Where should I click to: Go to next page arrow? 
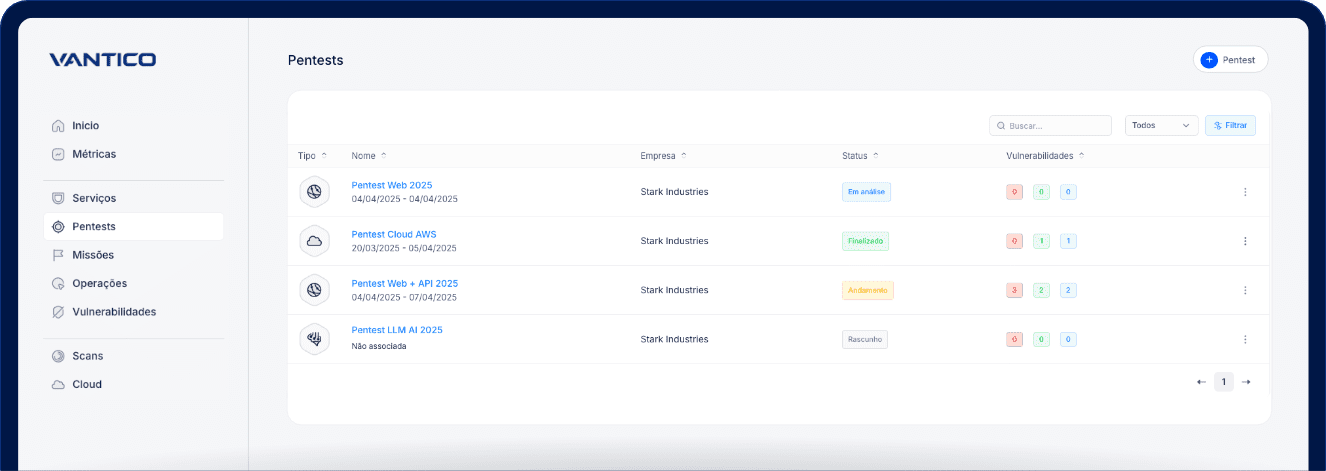tap(1246, 382)
